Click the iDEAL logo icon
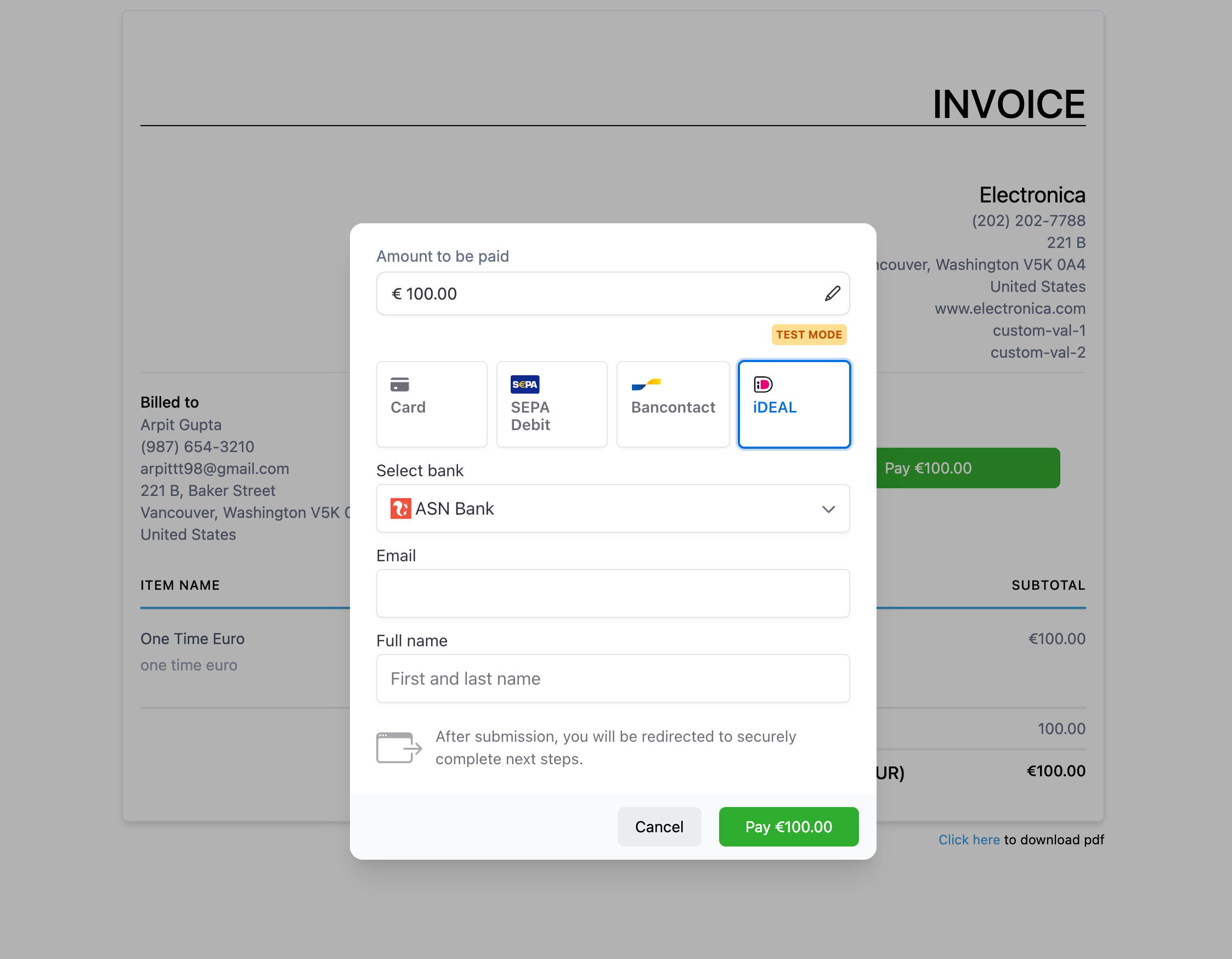Screen dimensions: 1232x959 762,385
